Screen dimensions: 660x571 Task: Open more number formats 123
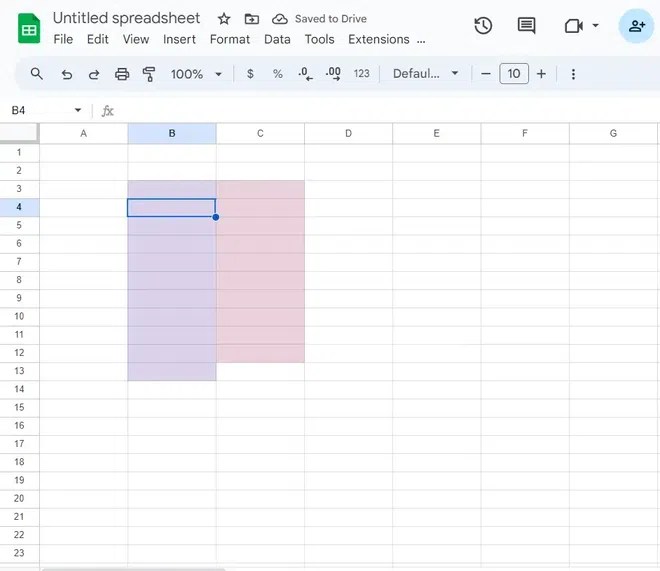[362, 74]
